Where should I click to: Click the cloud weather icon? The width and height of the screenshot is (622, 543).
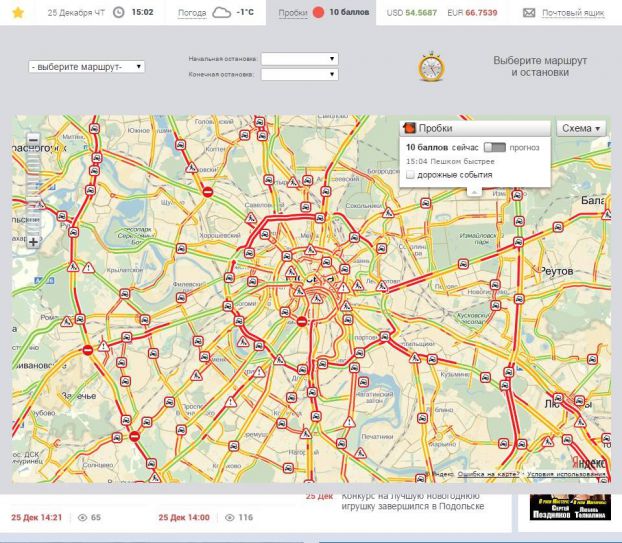point(221,13)
